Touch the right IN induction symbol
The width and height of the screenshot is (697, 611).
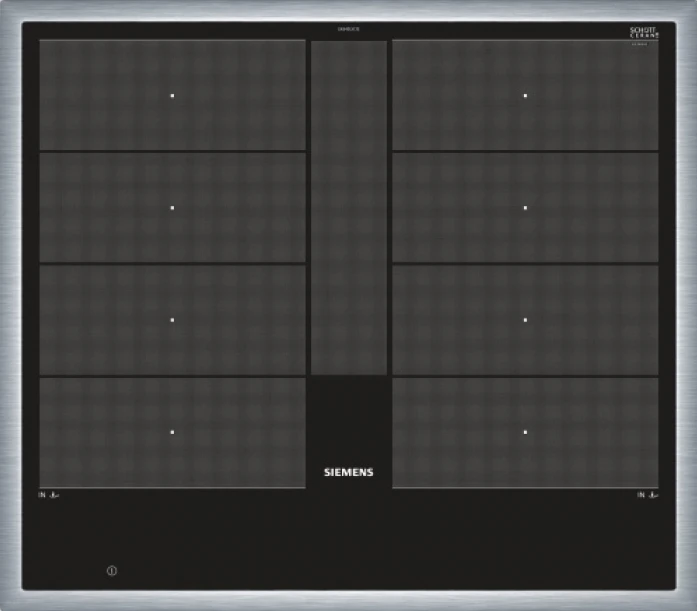coord(648,495)
